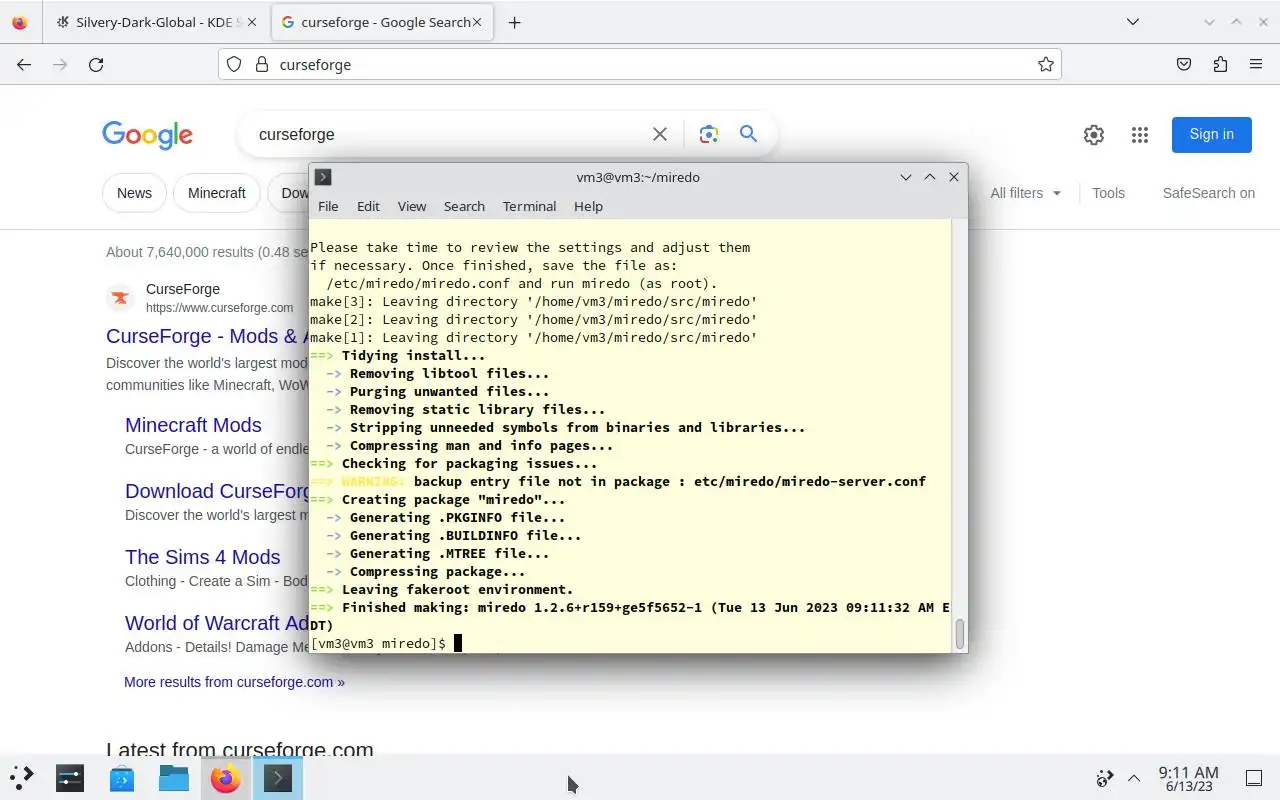The width and height of the screenshot is (1280, 800).
Task: Click the Firefox forward arrow
Action: [60, 64]
